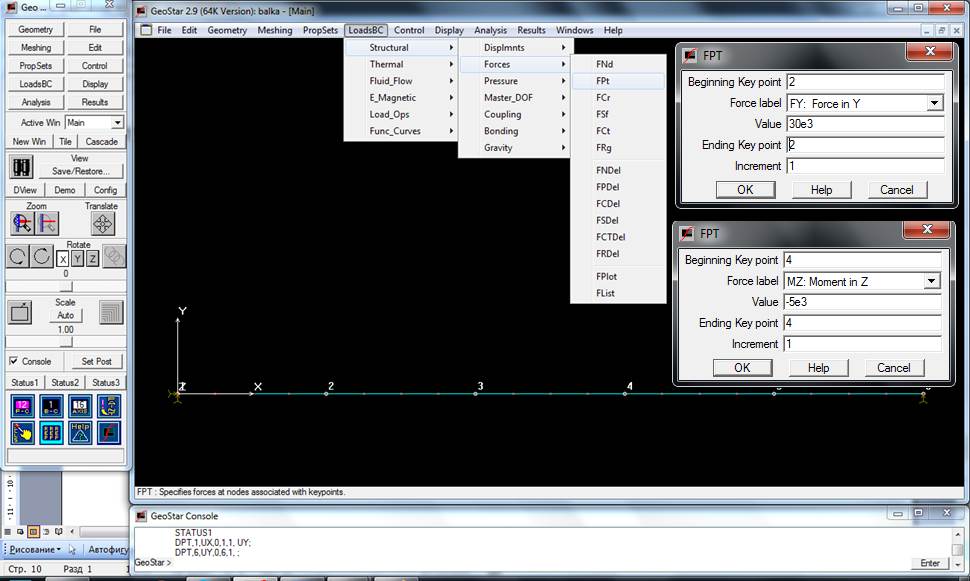This screenshot has height=581, width=970.
Task: Expand the Structural submenu
Action: 401,48
